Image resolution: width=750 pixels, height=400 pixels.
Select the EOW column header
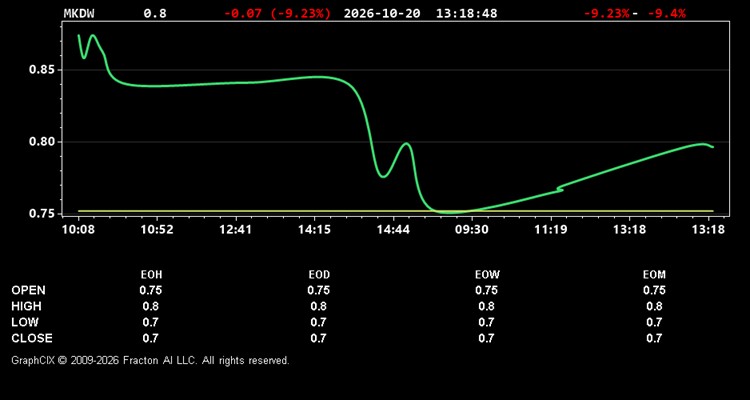coord(487,275)
